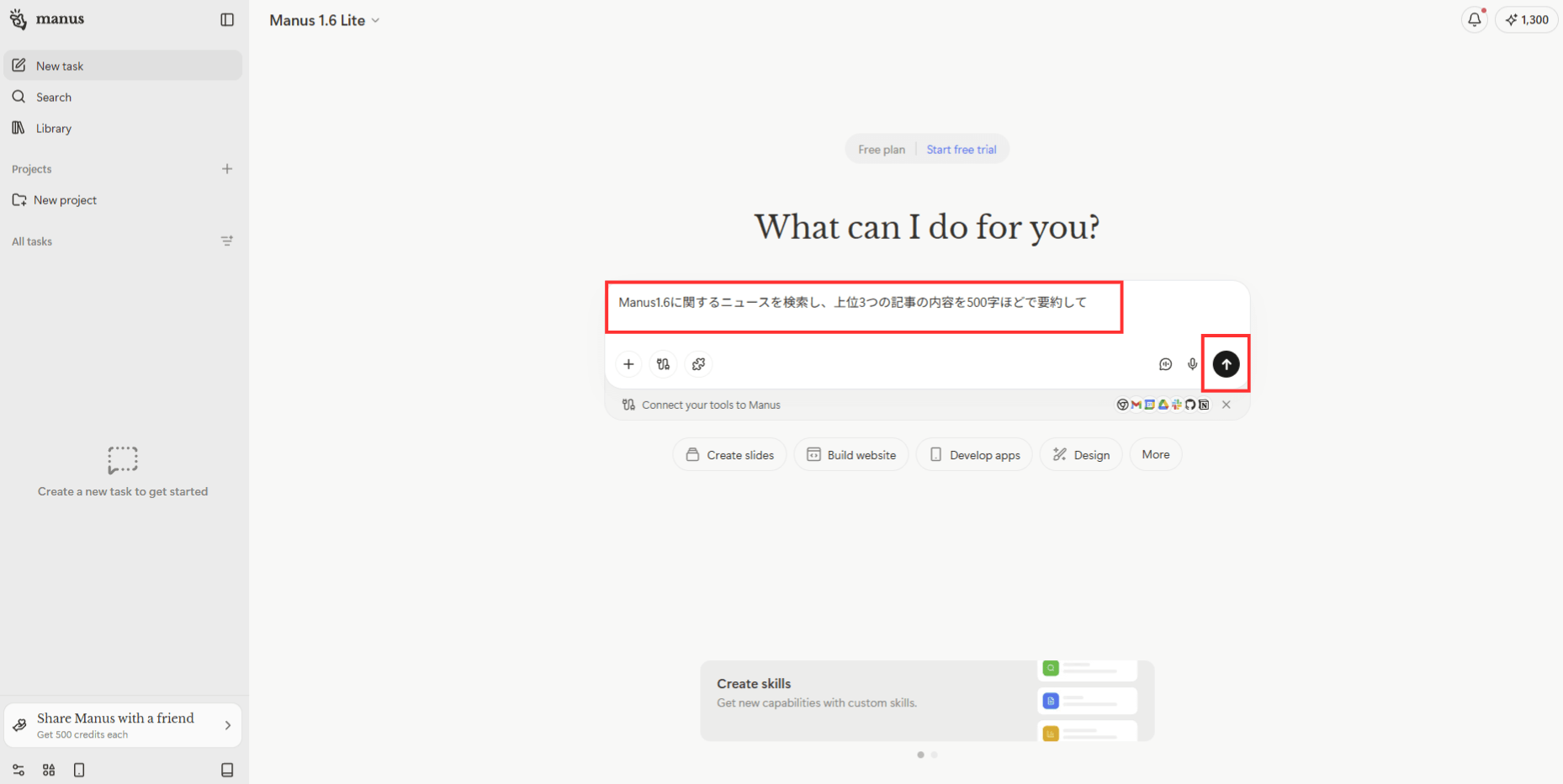Click the microphone voice input icon
1563x784 pixels.
click(x=1192, y=364)
